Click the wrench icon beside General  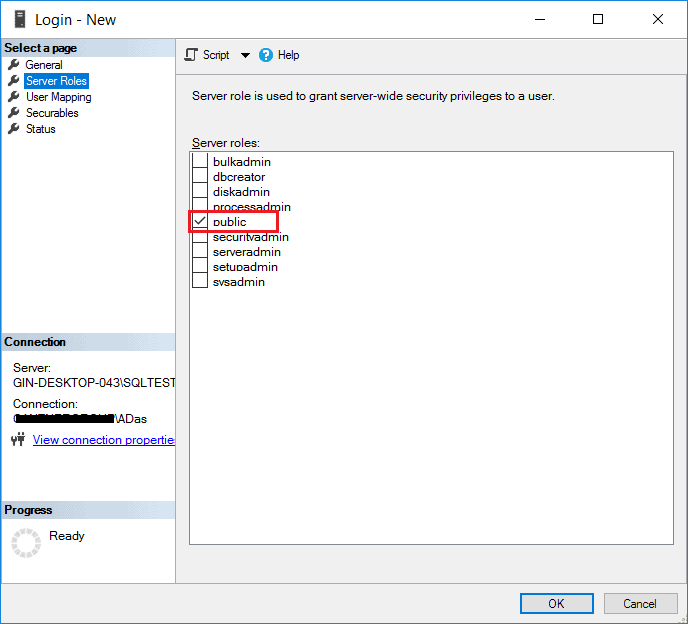pos(14,65)
